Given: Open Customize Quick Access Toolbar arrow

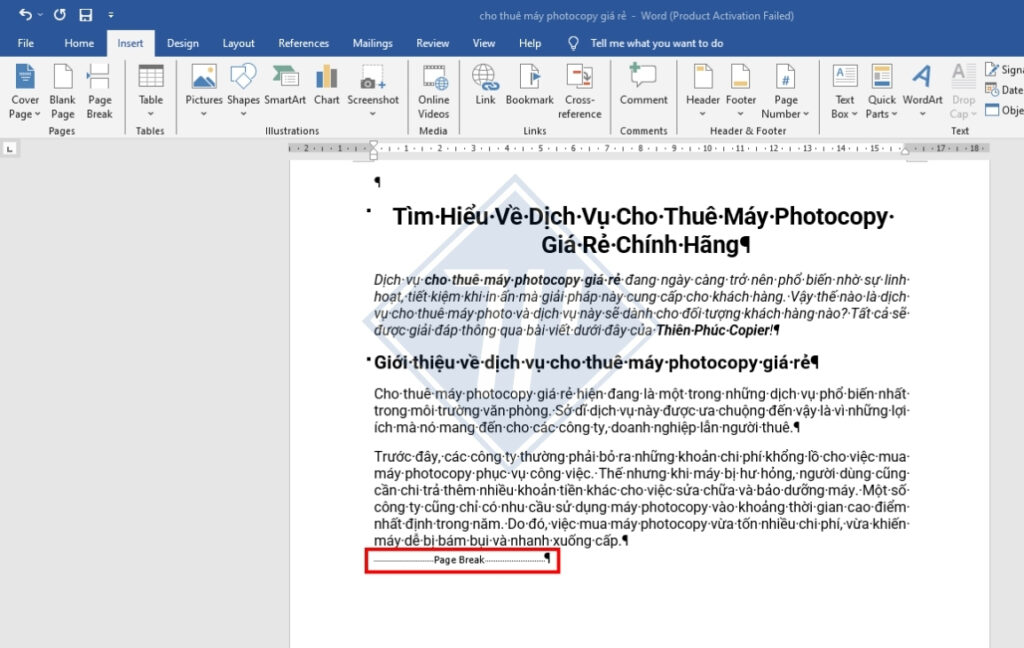Looking at the screenshot, I should click(x=110, y=14).
